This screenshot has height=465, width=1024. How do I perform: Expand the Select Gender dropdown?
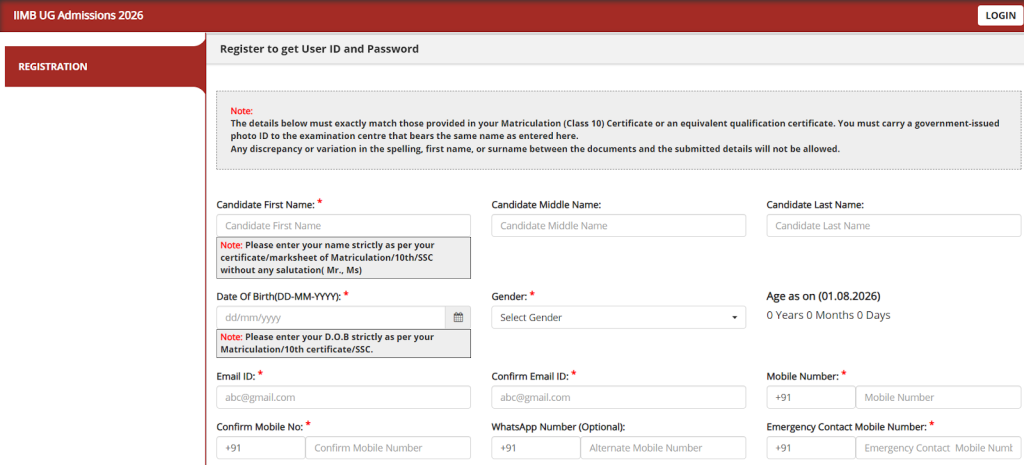click(618, 317)
